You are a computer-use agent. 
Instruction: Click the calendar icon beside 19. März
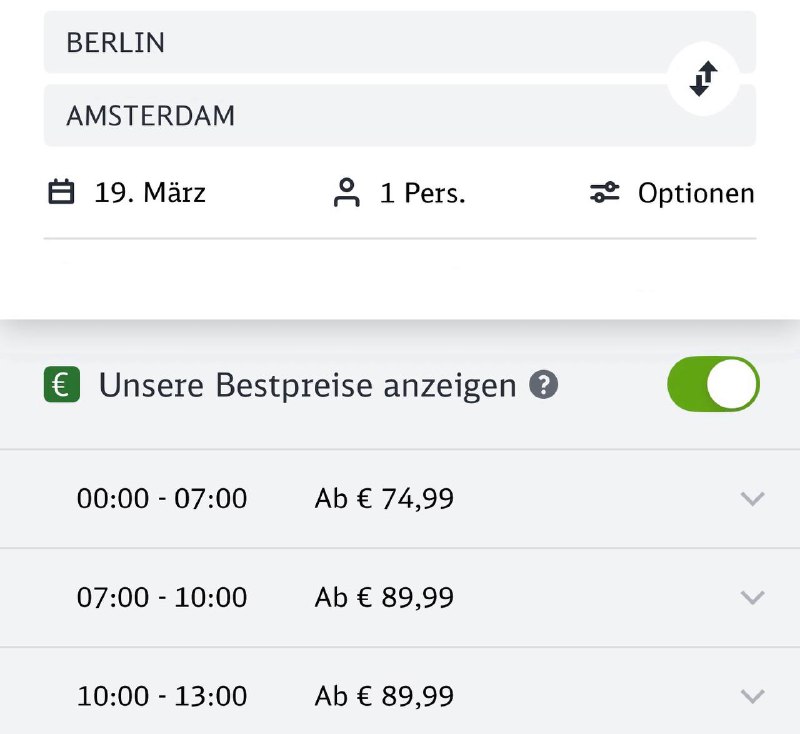click(x=62, y=192)
